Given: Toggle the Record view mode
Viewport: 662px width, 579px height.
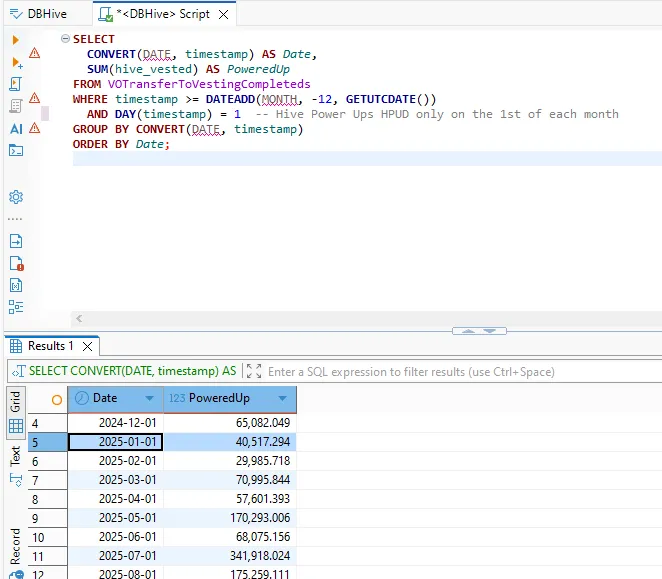Looking at the screenshot, I should coord(16,546).
